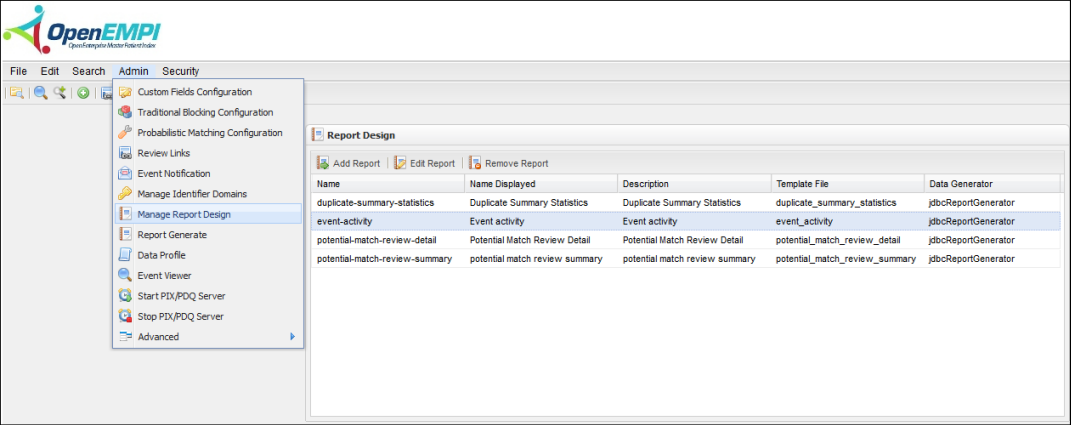The image size is (1071, 425).
Task: Click the event_activity template file cell
Action: [x=847, y=221]
